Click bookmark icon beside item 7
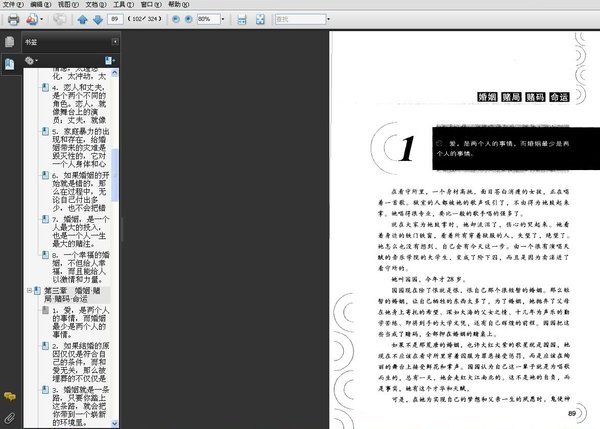 coord(45,219)
